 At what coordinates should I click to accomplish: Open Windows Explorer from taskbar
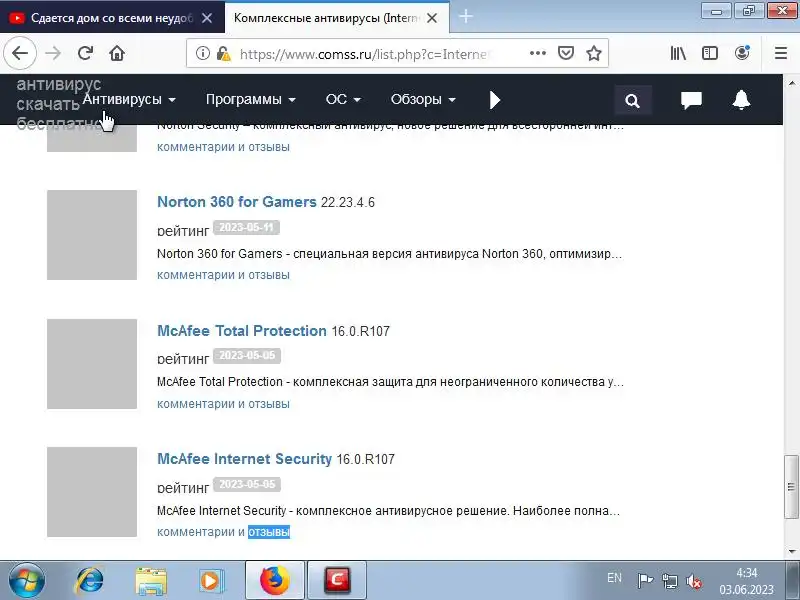[151, 582]
